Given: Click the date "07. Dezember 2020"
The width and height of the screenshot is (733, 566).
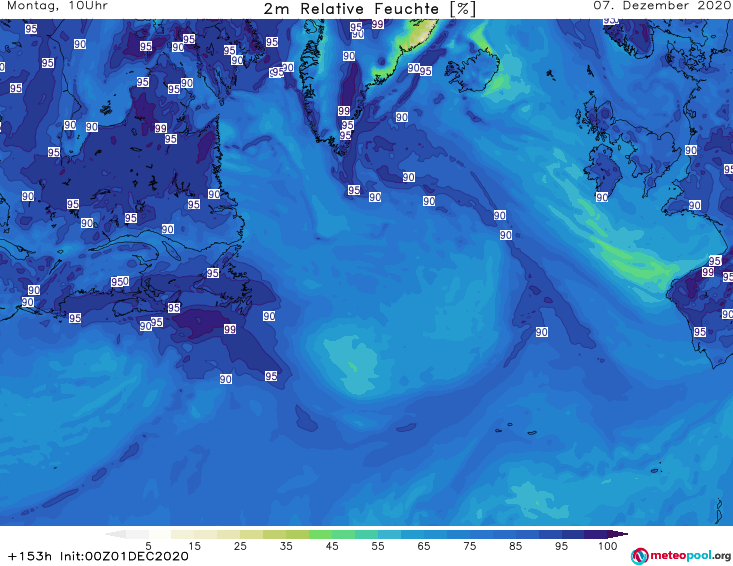Looking at the screenshot, I should click(x=662, y=6).
